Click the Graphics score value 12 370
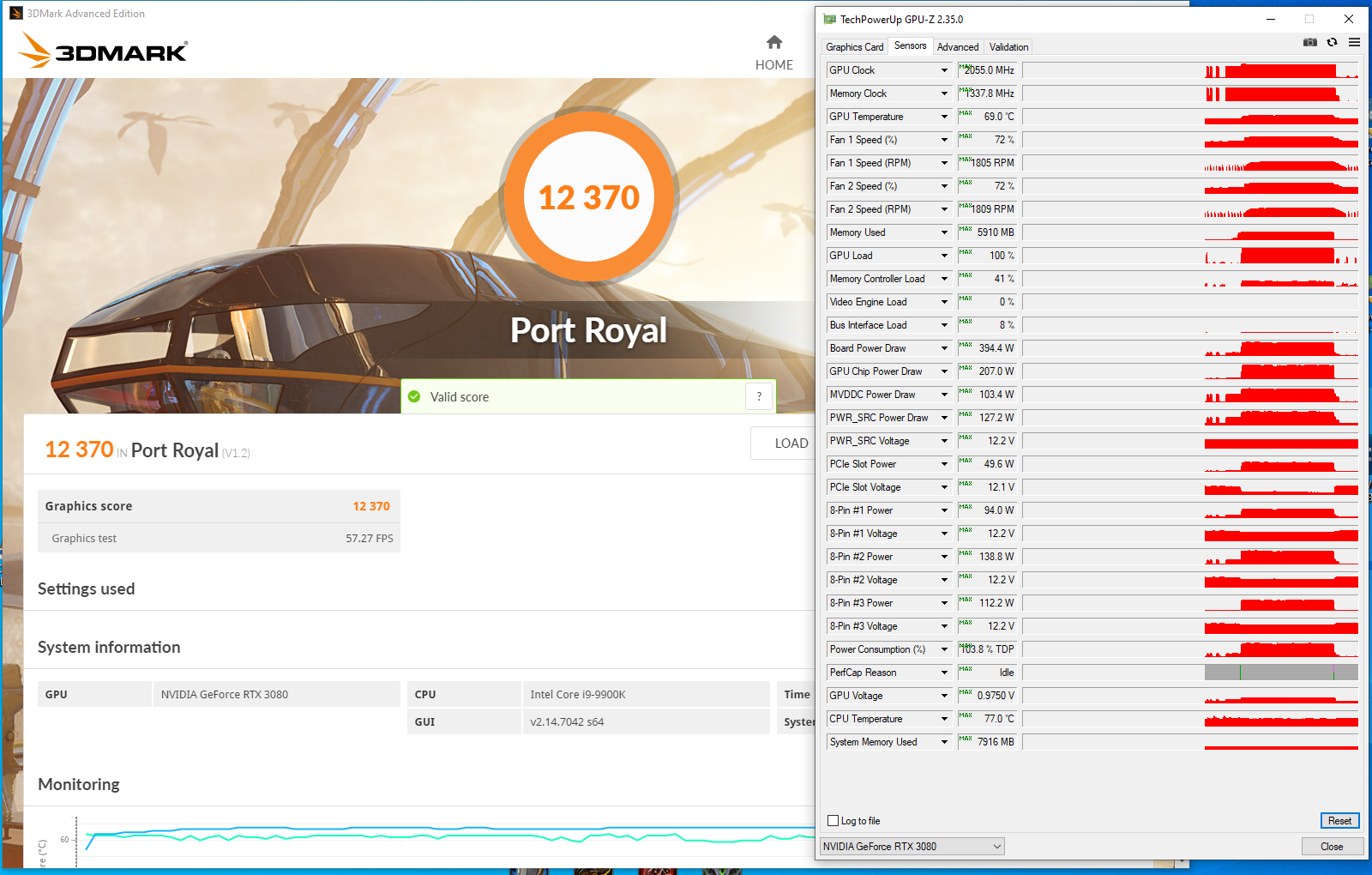This screenshot has width=1372, height=875. (x=371, y=506)
